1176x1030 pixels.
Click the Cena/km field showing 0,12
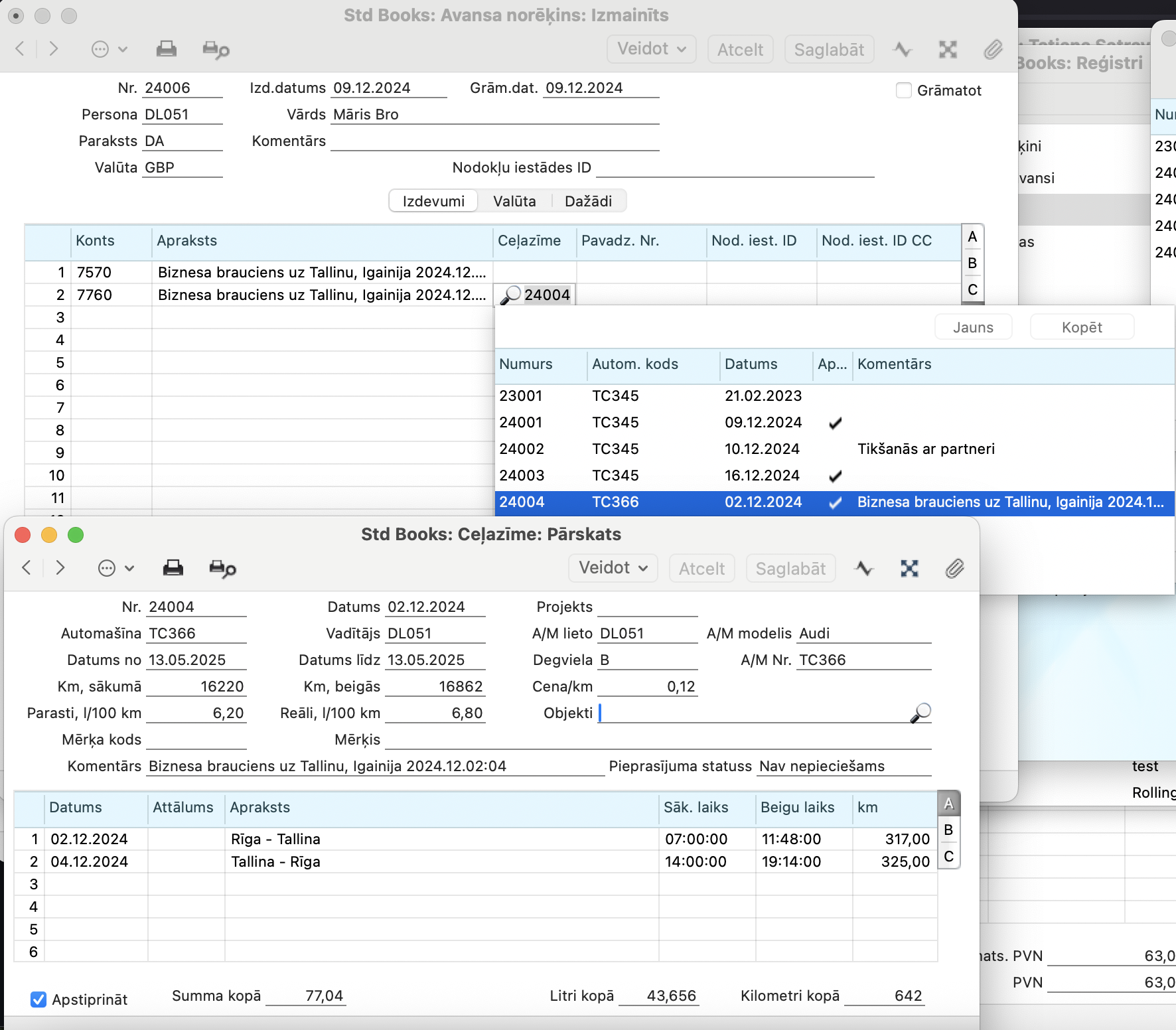click(x=648, y=686)
